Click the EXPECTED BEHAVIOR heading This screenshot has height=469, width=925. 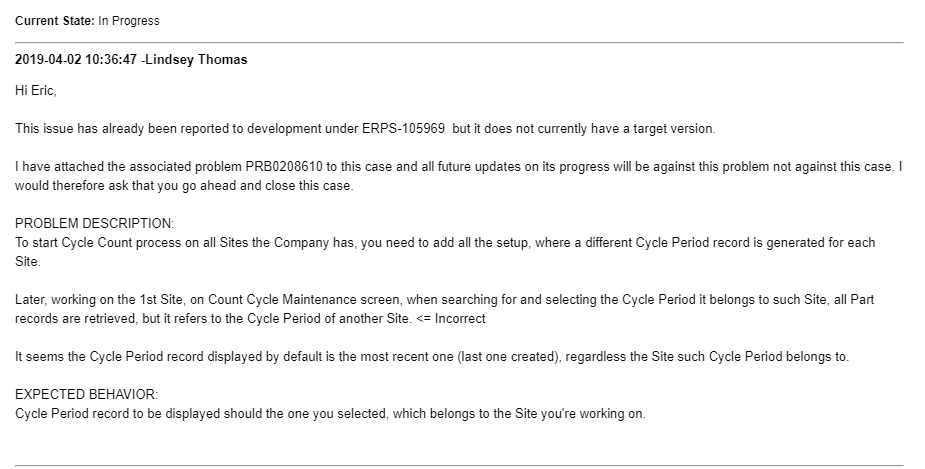pyautogui.click(x=86, y=395)
